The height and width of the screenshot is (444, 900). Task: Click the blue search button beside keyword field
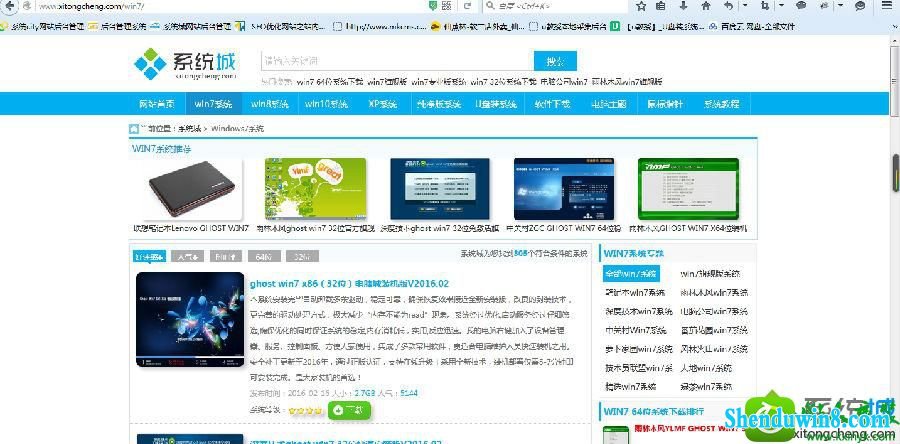[x=555, y=61]
